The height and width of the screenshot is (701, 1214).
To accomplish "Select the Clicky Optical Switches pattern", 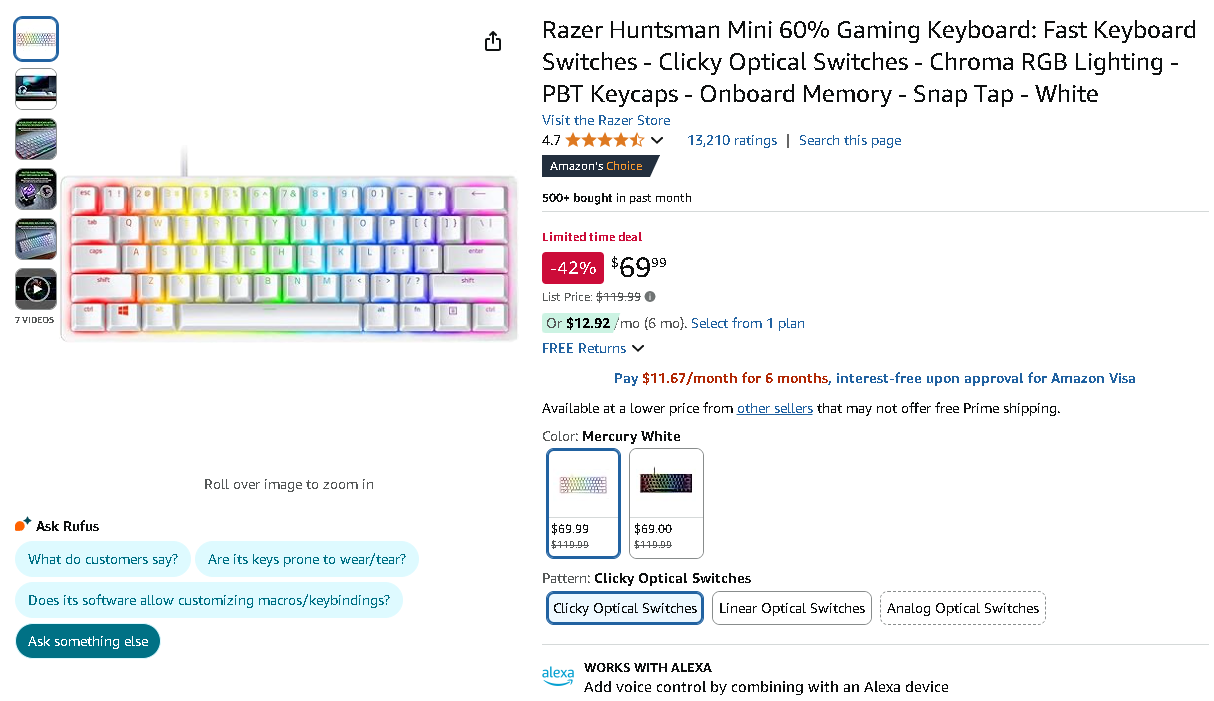I will click(624, 608).
